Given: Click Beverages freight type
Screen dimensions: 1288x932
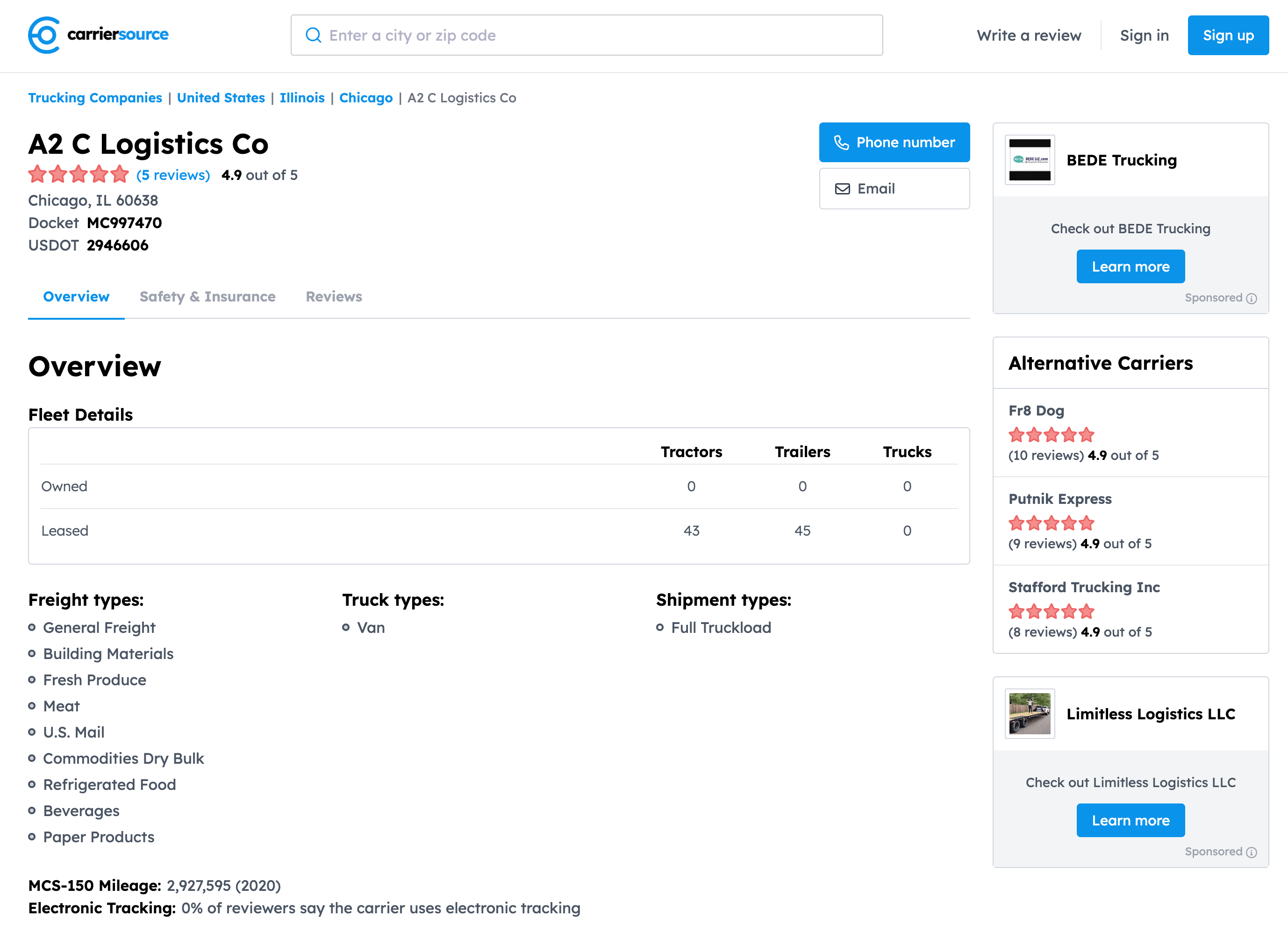Looking at the screenshot, I should pos(81,811).
